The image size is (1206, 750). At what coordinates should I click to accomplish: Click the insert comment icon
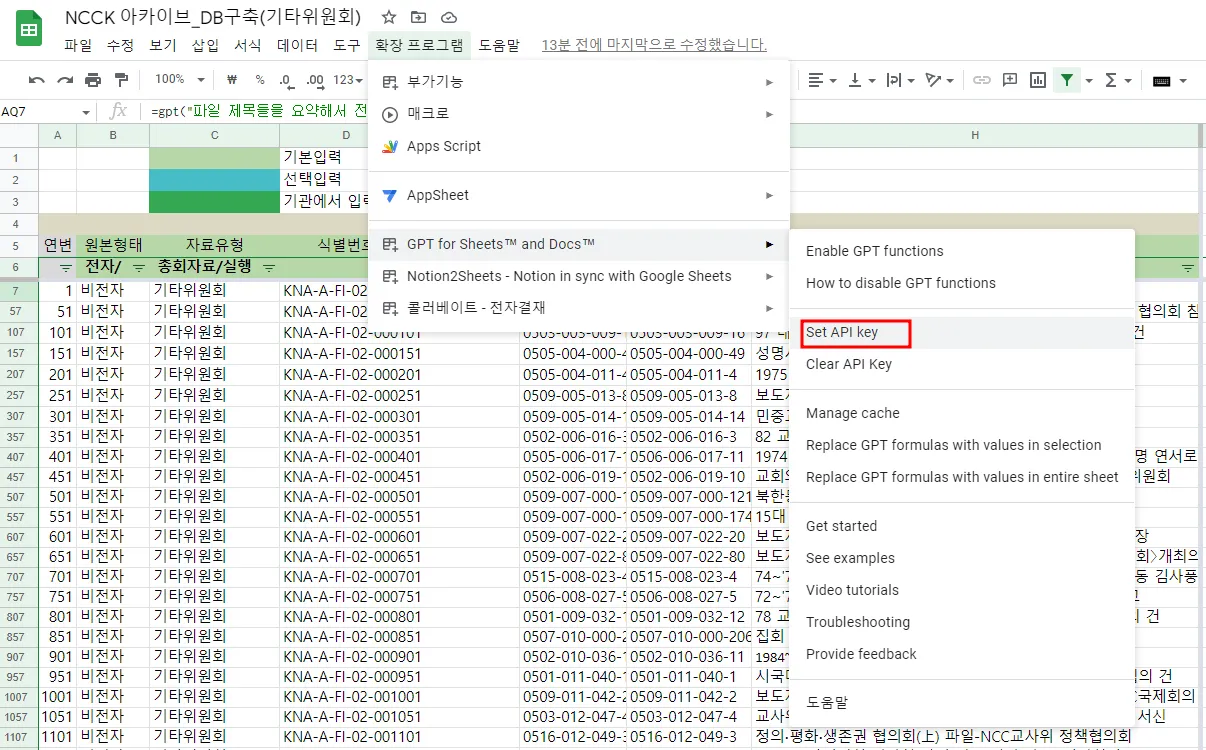[1010, 80]
